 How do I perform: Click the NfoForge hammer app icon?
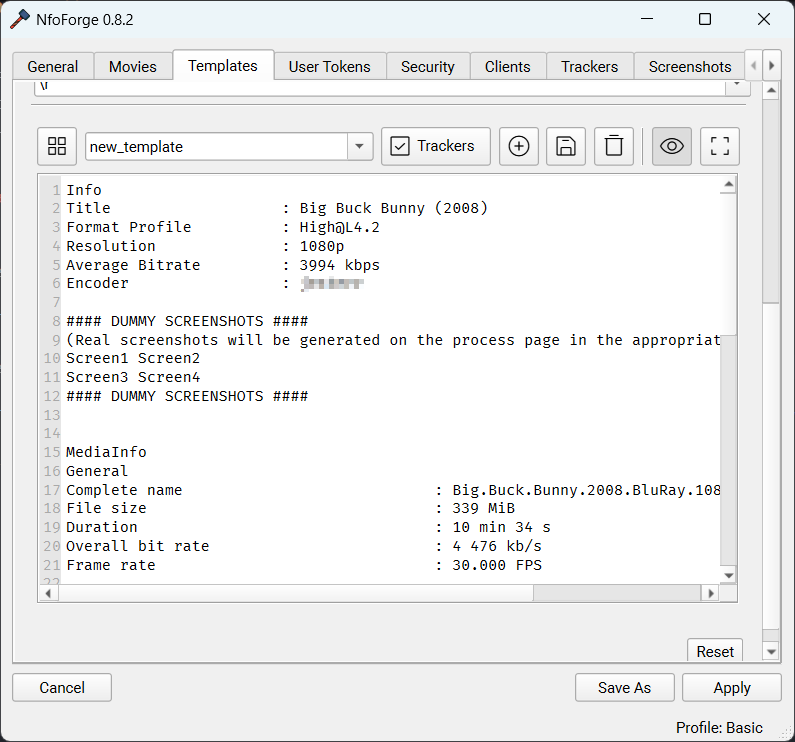pos(20,19)
